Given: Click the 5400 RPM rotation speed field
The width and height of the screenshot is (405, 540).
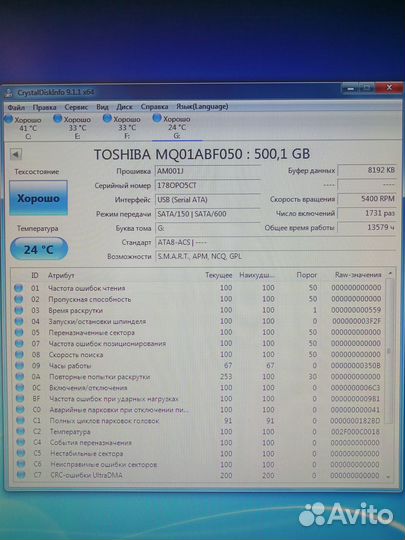Looking at the screenshot, I should [x=367, y=199].
